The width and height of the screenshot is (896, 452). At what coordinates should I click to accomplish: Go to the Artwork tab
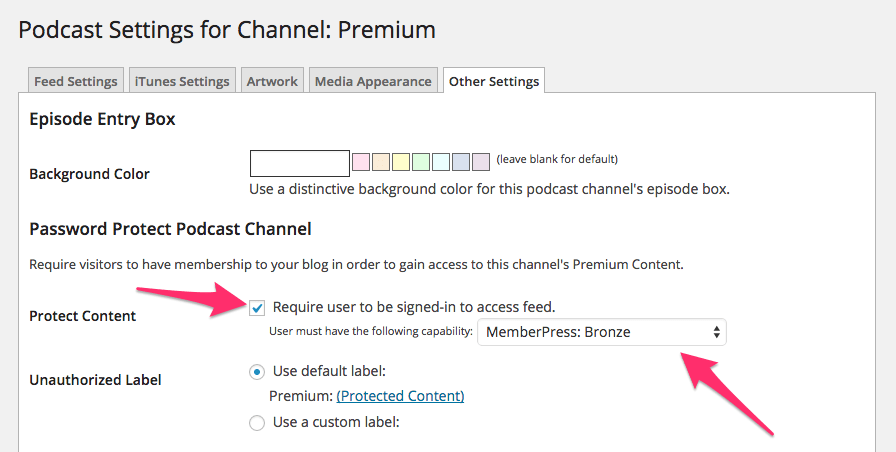pyautogui.click(x=272, y=81)
